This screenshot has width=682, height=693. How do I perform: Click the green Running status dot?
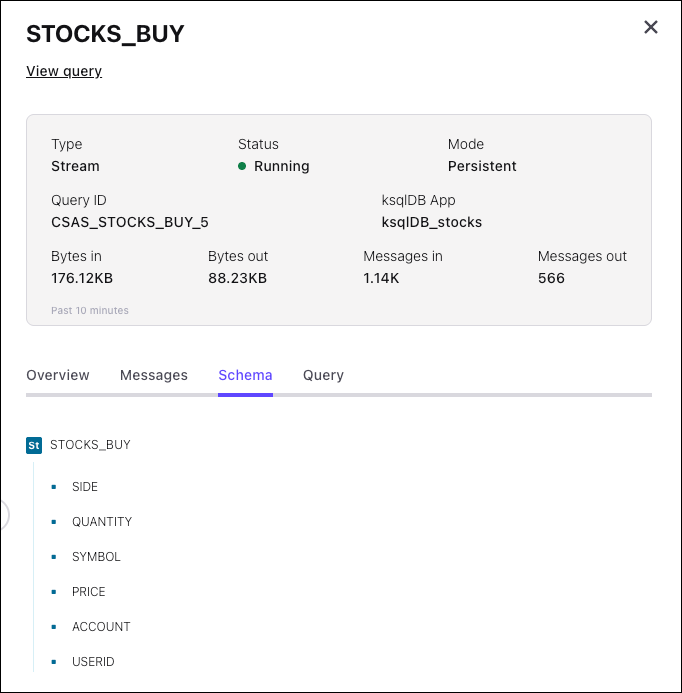tap(242, 167)
